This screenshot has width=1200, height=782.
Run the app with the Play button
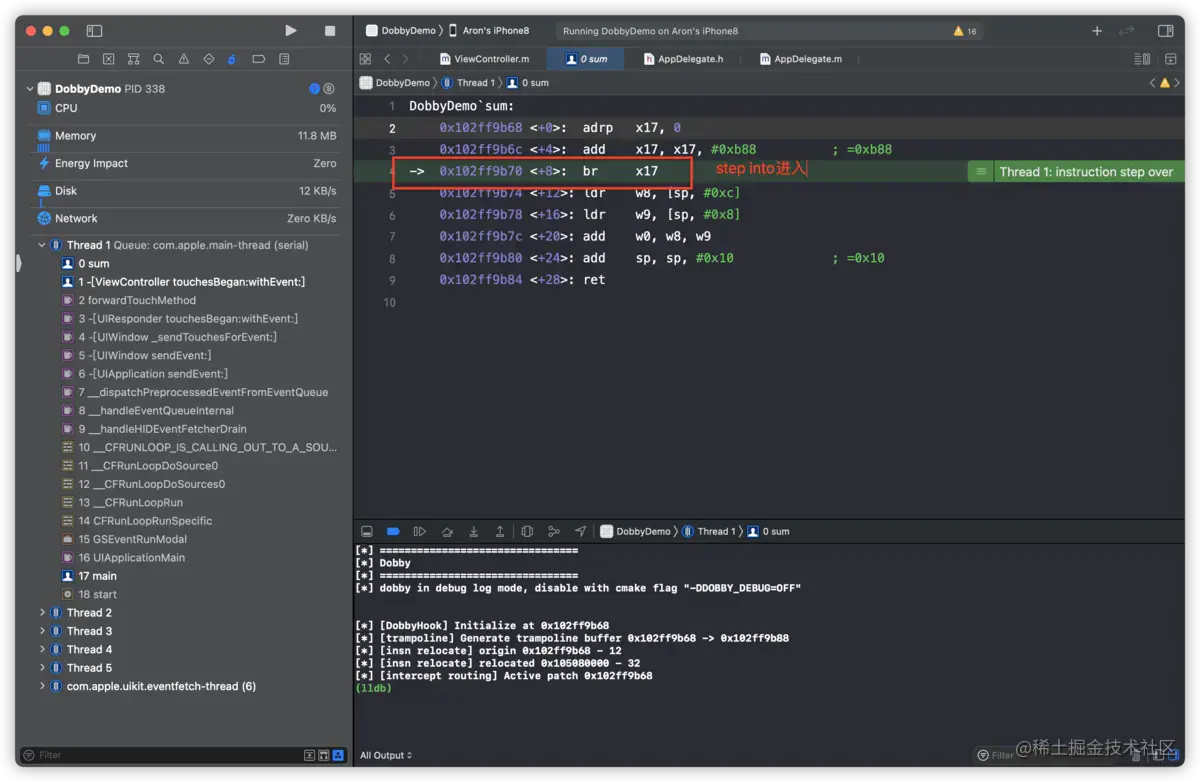tap(291, 31)
